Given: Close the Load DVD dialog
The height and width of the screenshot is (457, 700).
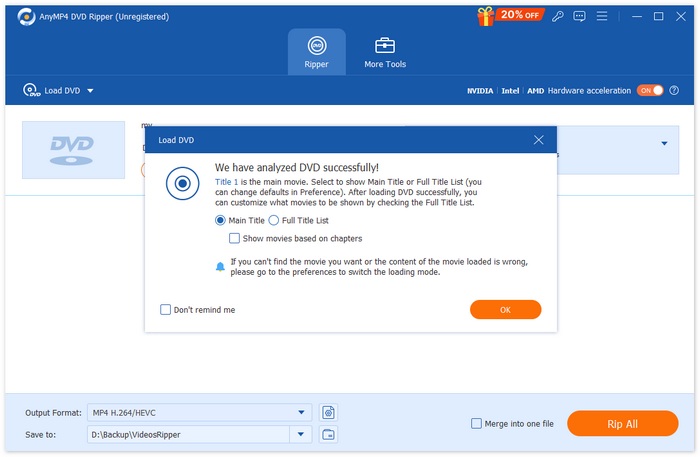Looking at the screenshot, I should click(539, 140).
